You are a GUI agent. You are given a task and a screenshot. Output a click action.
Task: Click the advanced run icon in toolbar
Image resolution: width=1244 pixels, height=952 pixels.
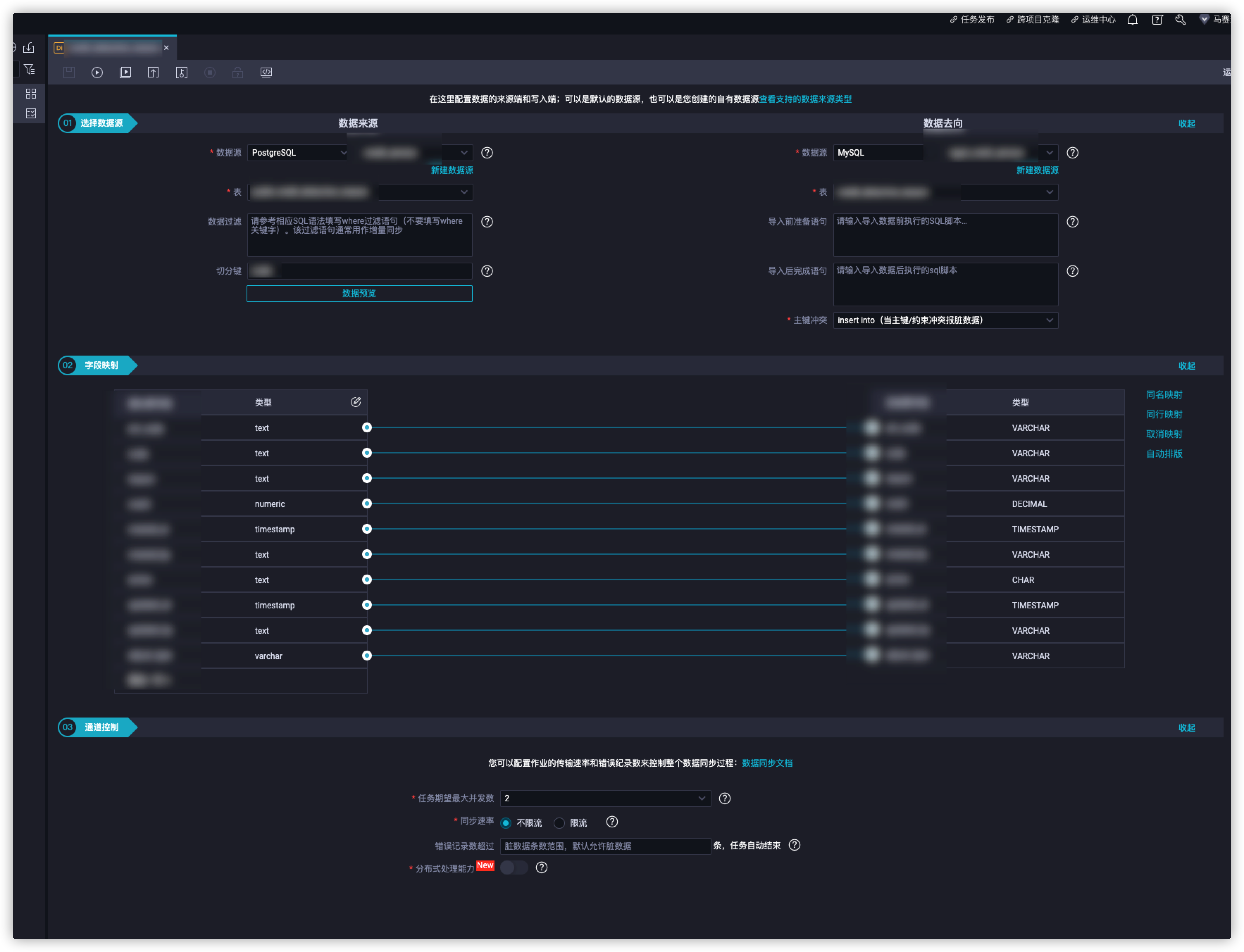click(125, 73)
